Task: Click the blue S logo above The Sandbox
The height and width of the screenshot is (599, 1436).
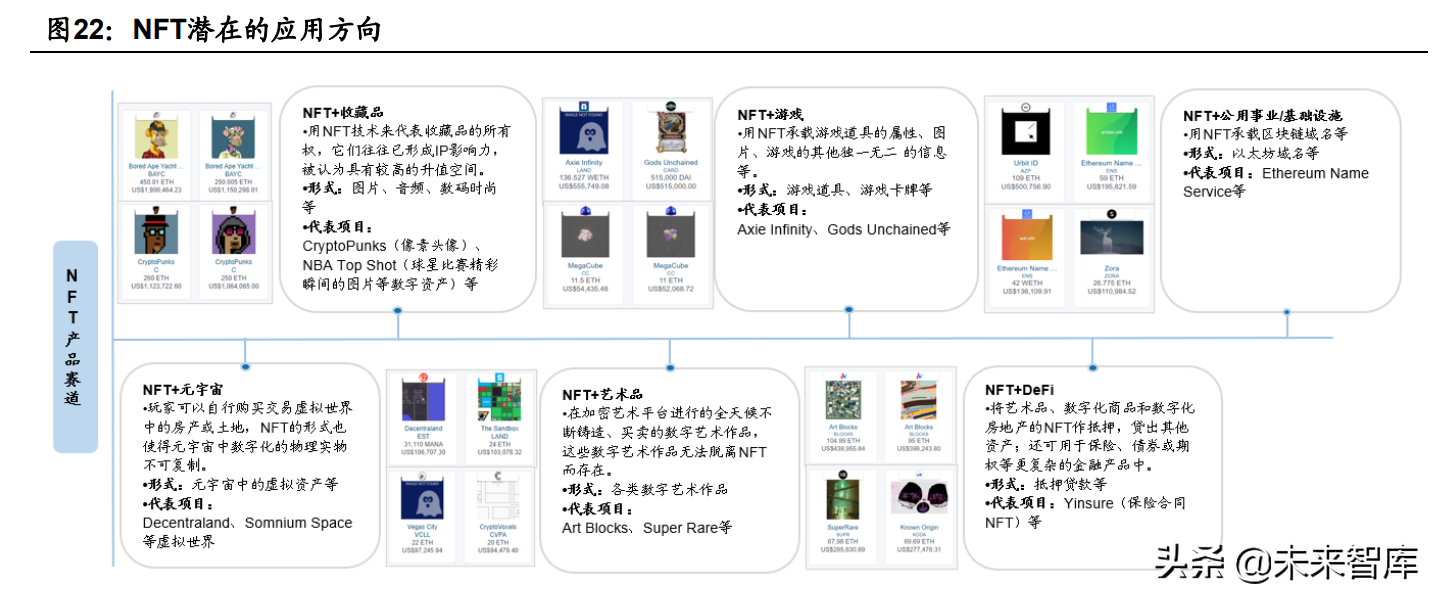Action: pyautogui.click(x=498, y=378)
